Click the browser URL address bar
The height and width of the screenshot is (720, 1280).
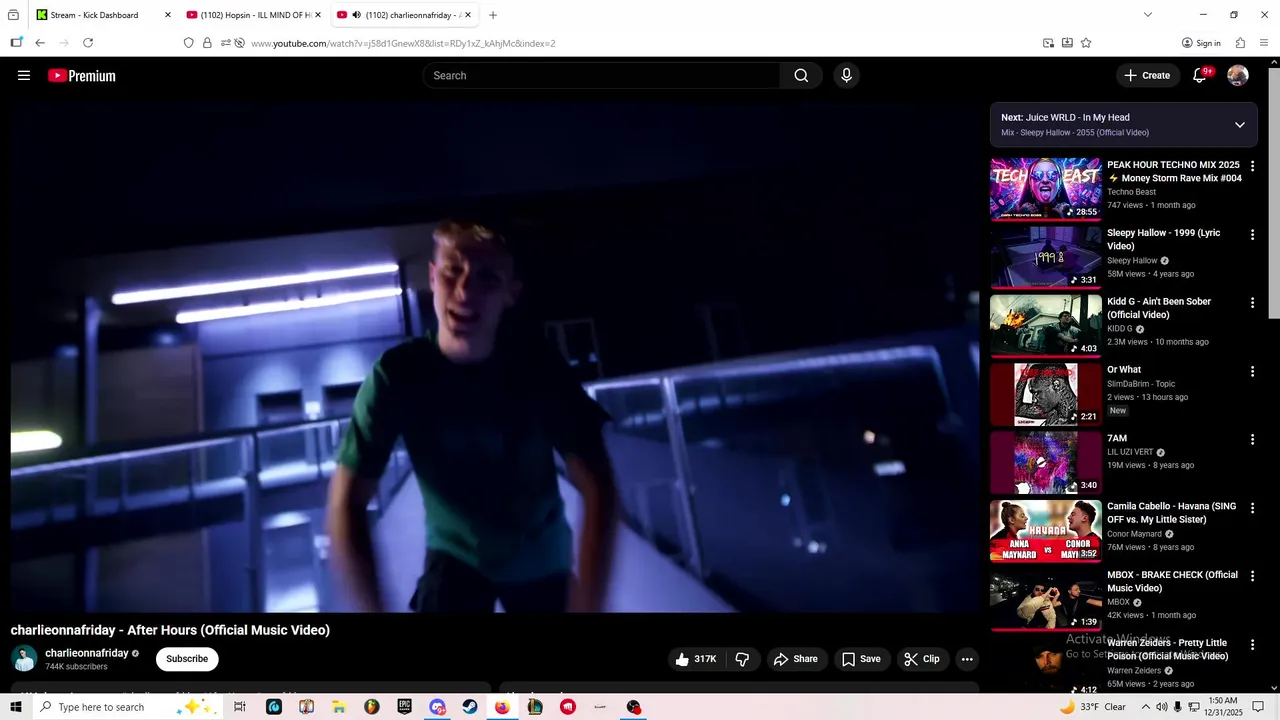click(640, 43)
